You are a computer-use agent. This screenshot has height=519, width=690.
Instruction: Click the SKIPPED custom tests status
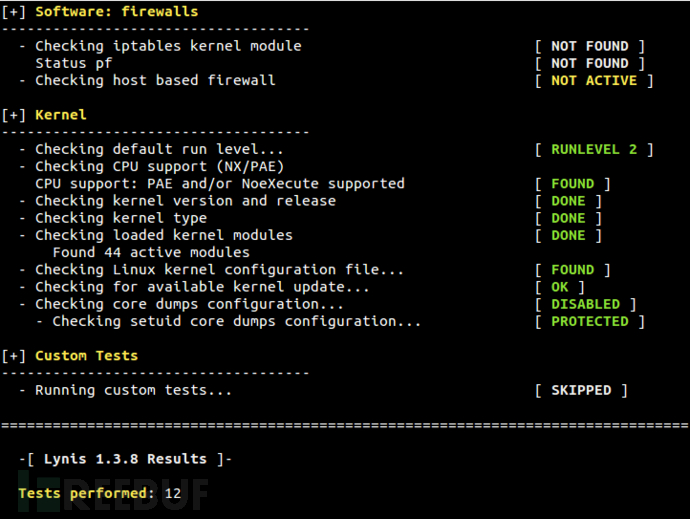click(580, 390)
